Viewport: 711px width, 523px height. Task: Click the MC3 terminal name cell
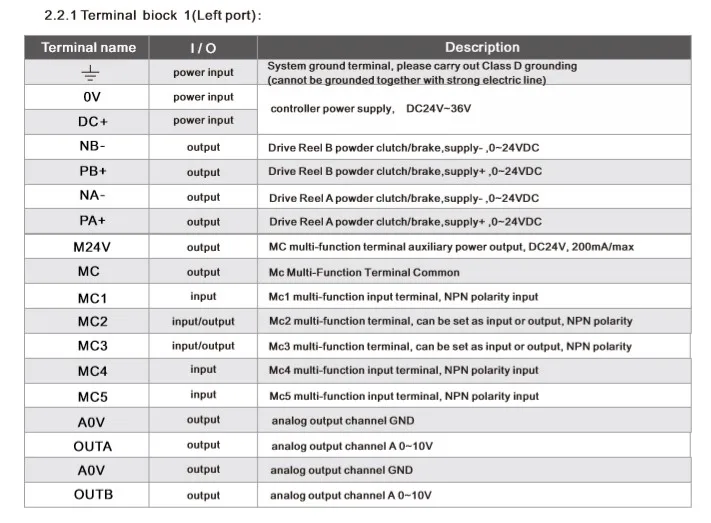point(88,346)
